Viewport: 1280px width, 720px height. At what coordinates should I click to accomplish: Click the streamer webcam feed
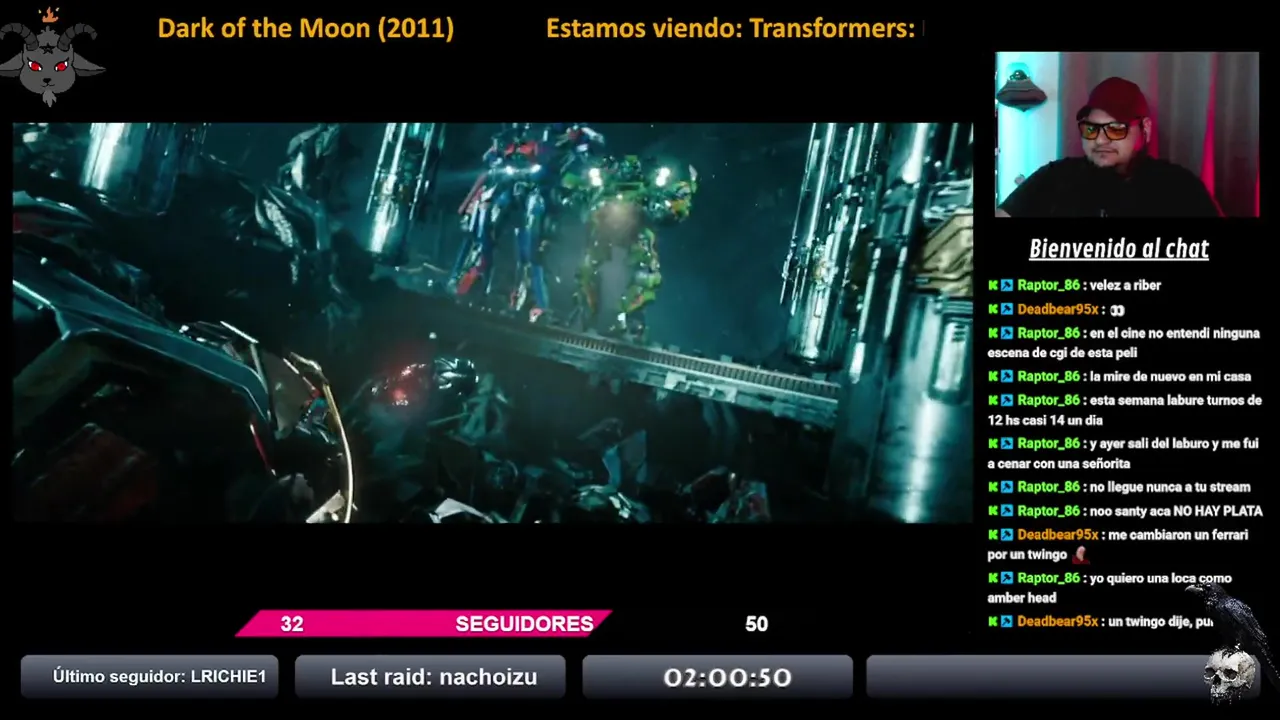(x=1127, y=134)
